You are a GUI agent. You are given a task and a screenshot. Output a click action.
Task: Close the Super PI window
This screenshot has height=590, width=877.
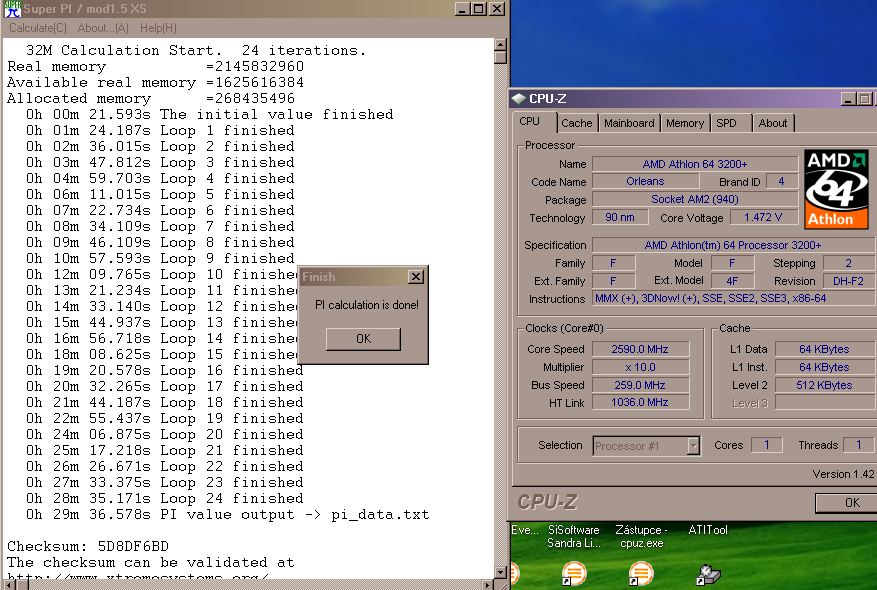point(497,9)
